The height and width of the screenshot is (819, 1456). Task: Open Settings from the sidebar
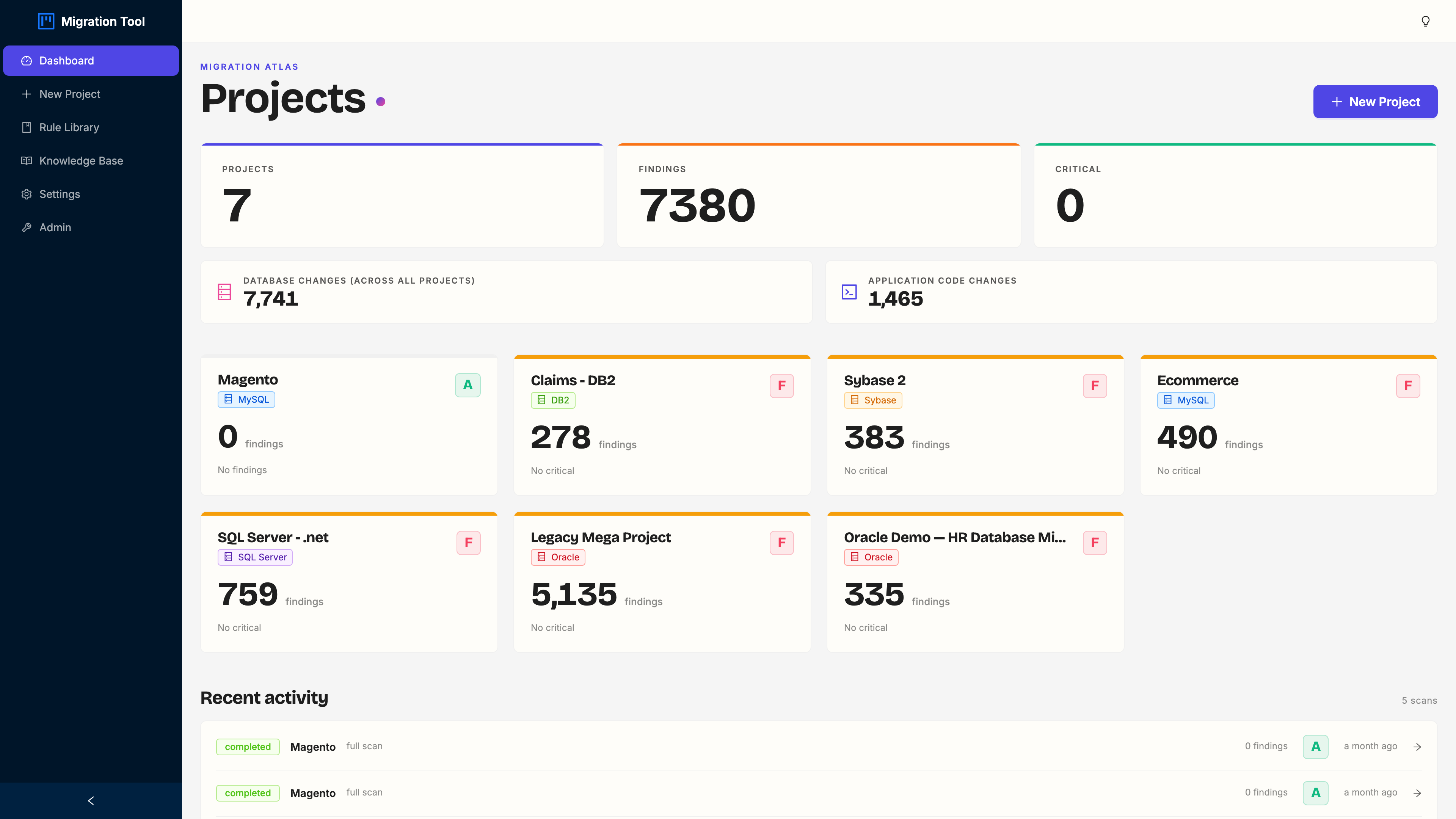point(91,194)
